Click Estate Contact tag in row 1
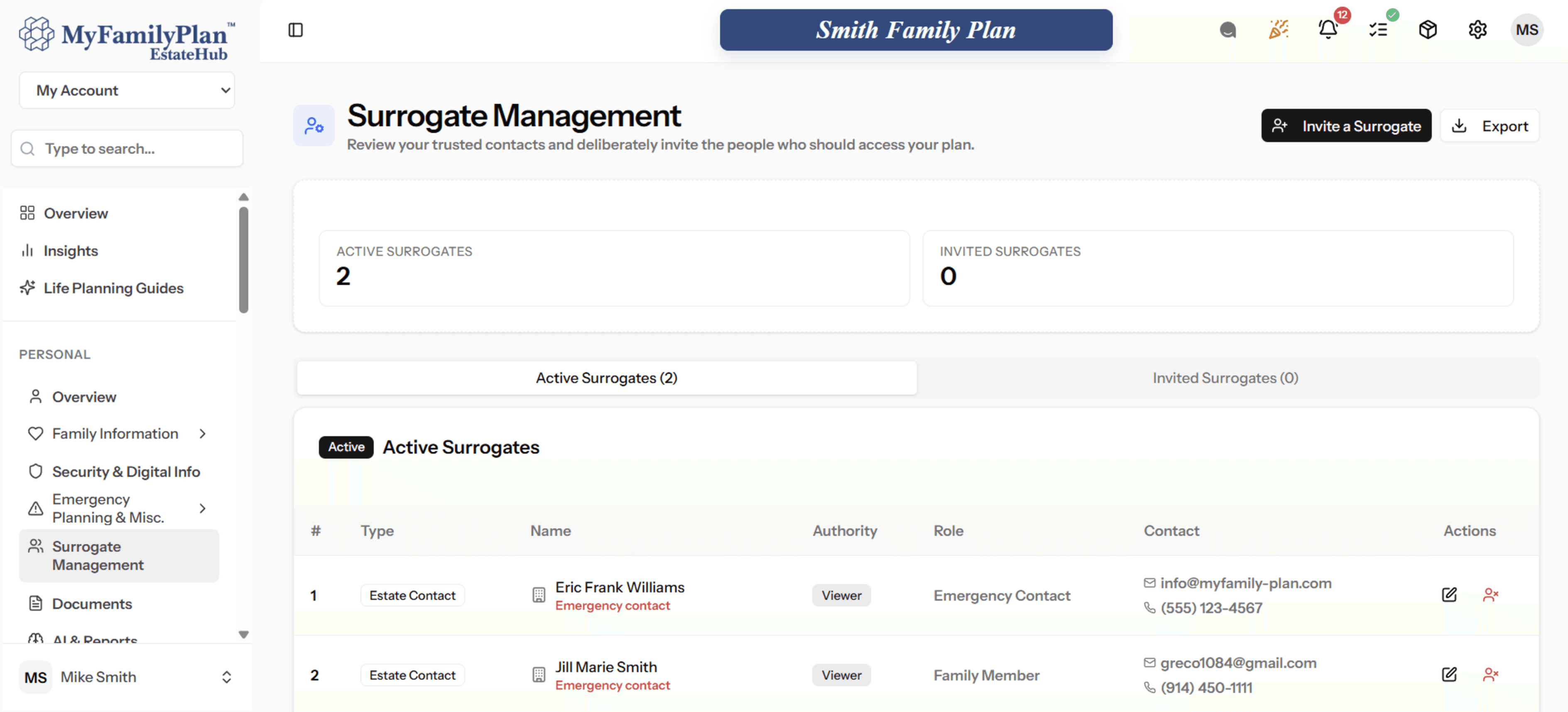The height and width of the screenshot is (712, 1568). (x=412, y=595)
